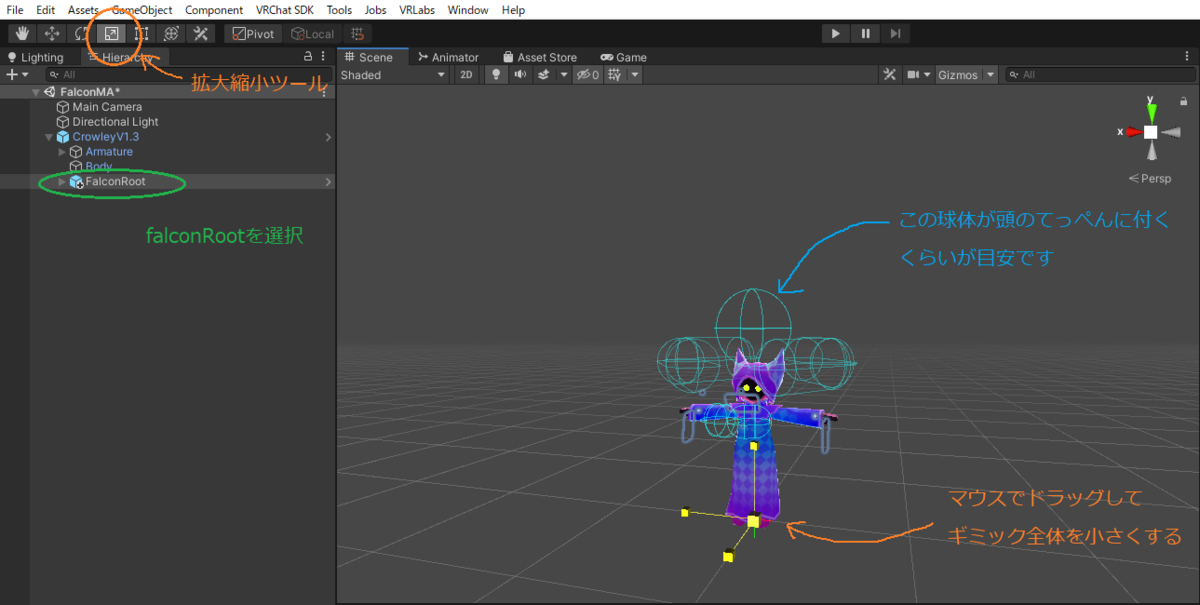Select the Hand tool in the toolbar
The image size is (1200, 605).
(x=22, y=33)
